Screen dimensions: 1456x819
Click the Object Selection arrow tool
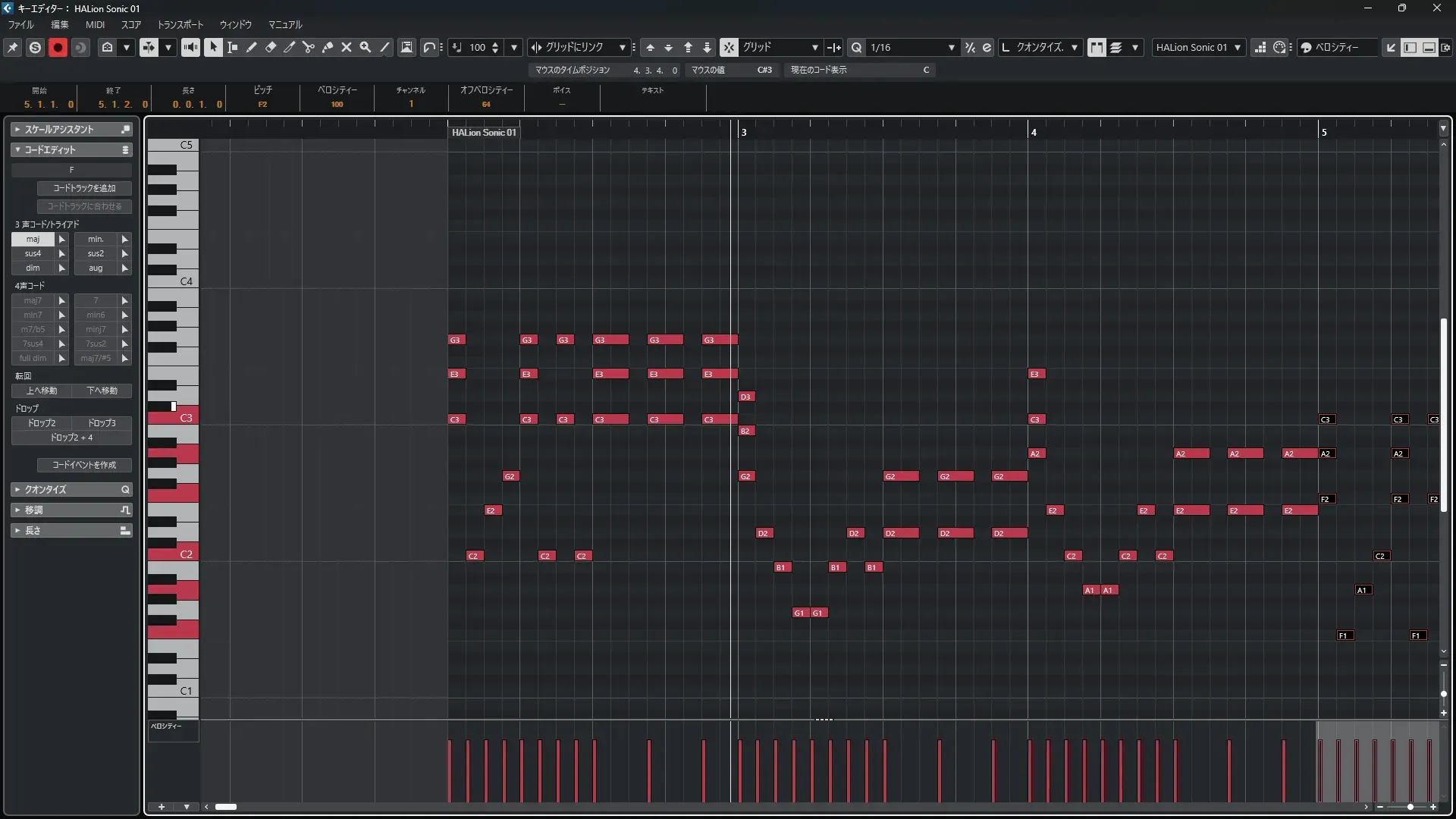click(x=213, y=47)
